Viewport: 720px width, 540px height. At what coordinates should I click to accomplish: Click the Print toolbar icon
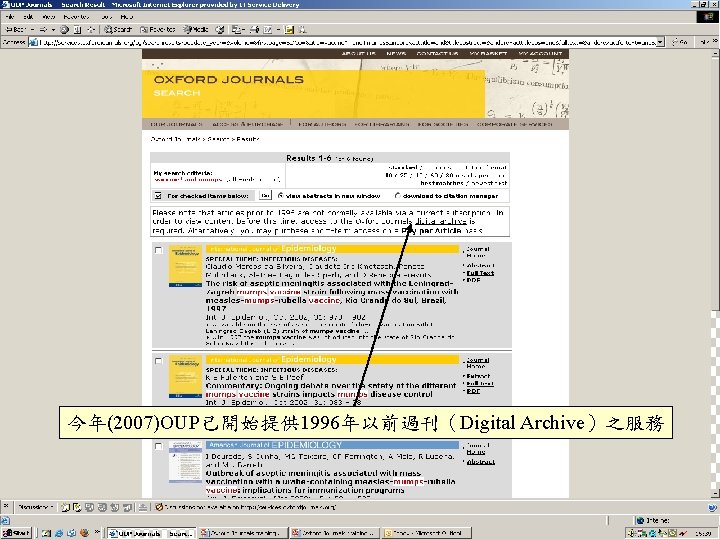click(254, 29)
